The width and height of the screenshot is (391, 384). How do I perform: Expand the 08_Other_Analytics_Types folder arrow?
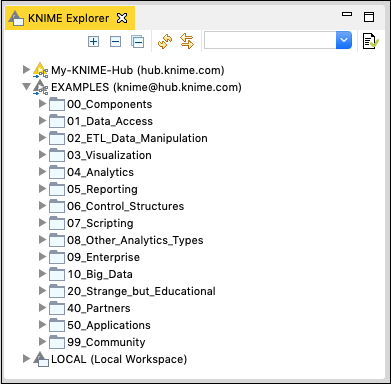42,240
